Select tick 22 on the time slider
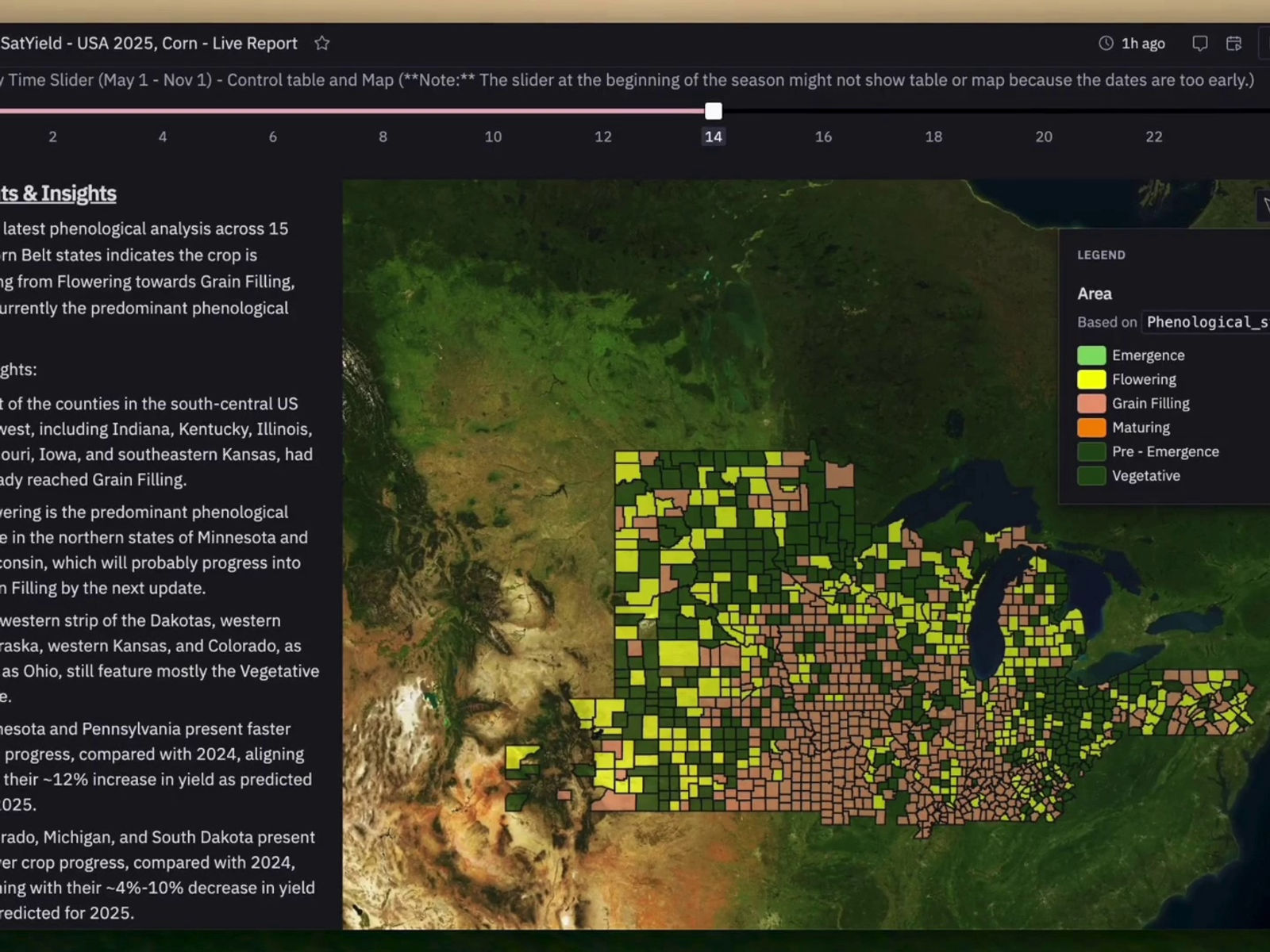Image resolution: width=1270 pixels, height=952 pixels. (1153, 136)
